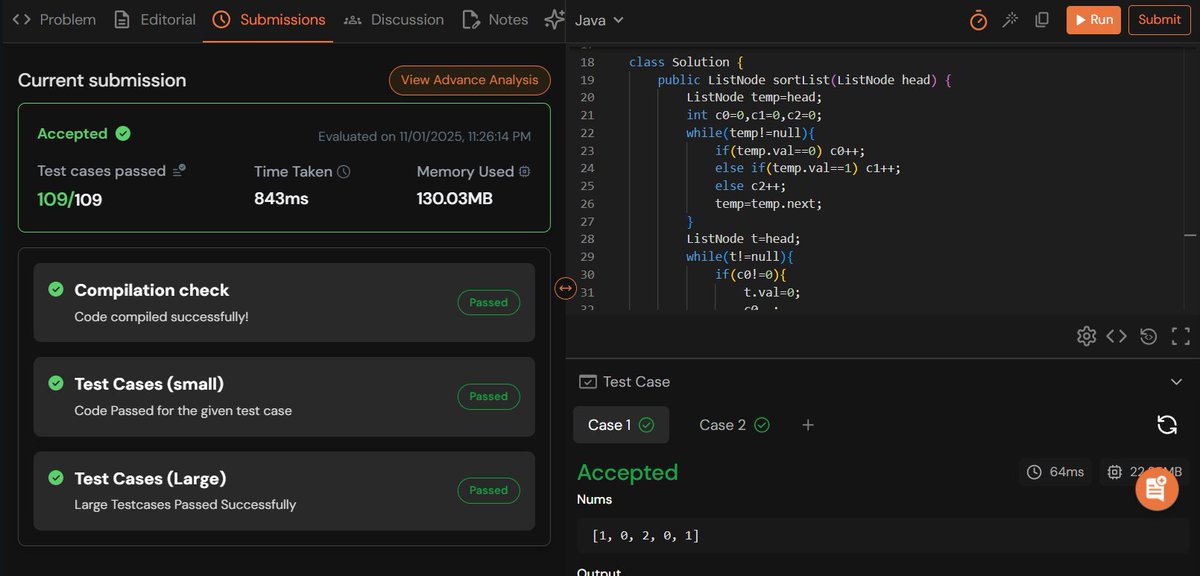Copy the code using the copy icon
This screenshot has height=576, width=1200.
1041,19
